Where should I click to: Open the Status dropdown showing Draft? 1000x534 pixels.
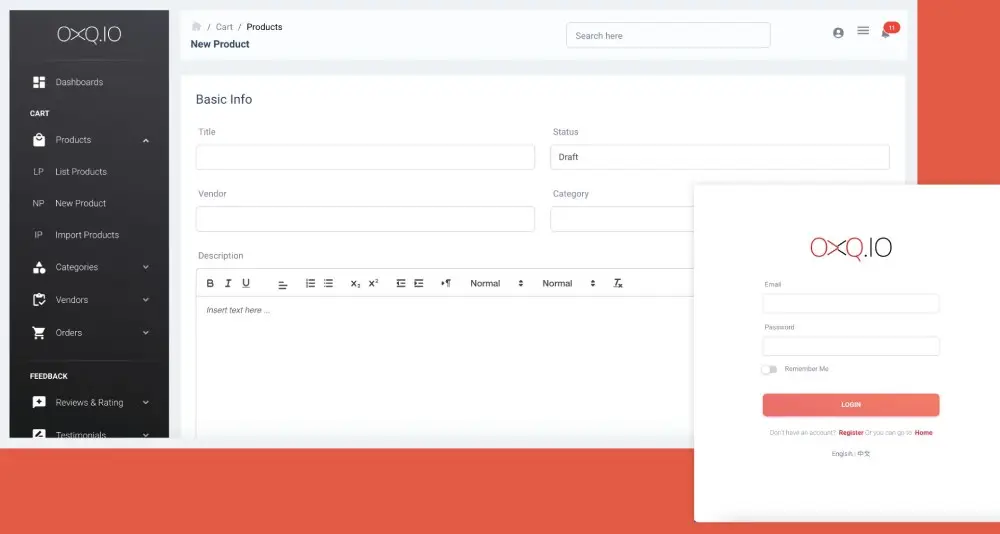(x=719, y=157)
